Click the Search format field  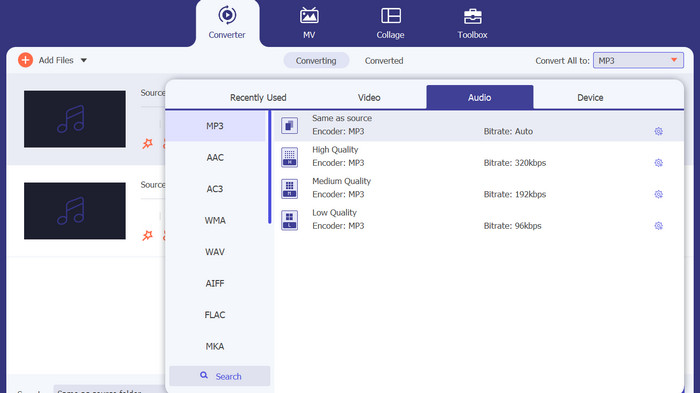tap(220, 376)
